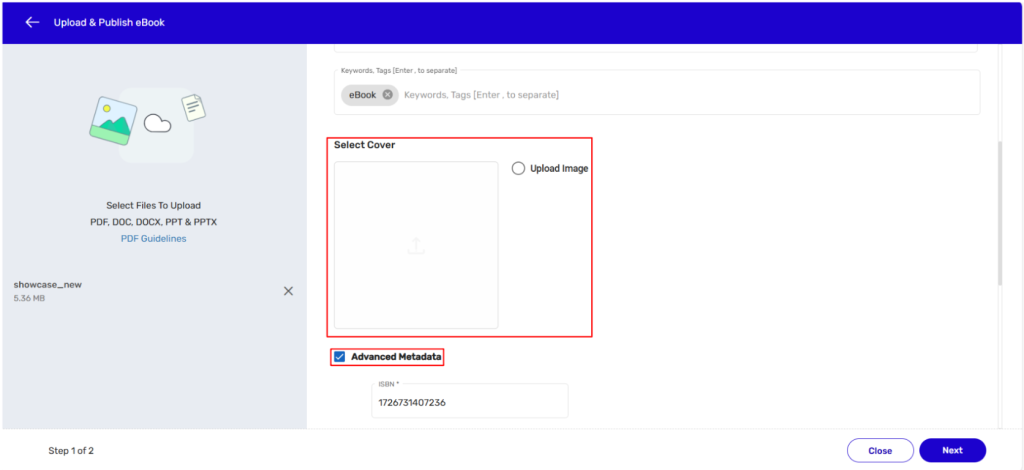Screen dimensions: 1024x470
Task: Uncheck the Advanced Metadata checkbox
Action: [340, 357]
